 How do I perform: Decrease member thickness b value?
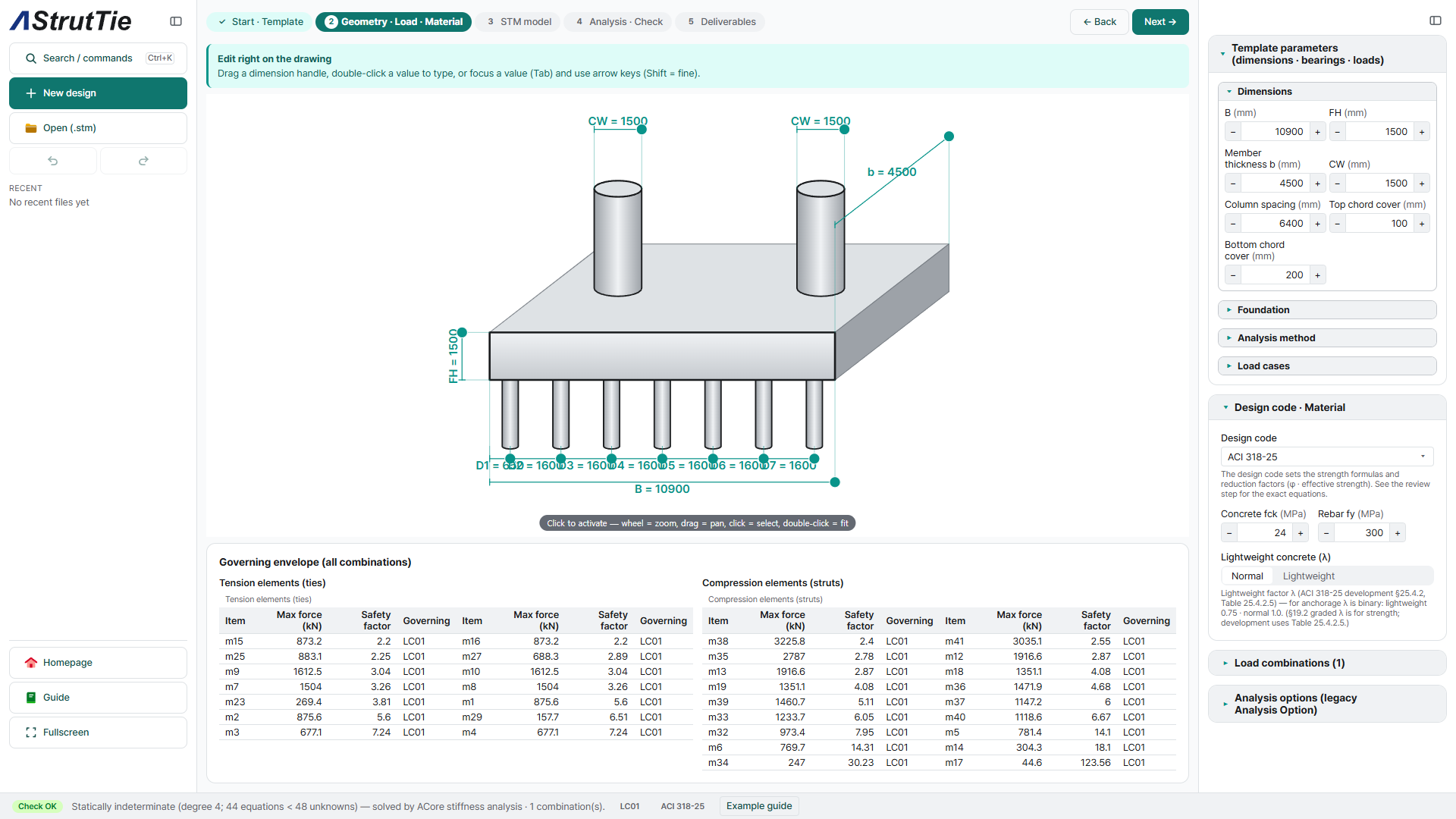1233,184
